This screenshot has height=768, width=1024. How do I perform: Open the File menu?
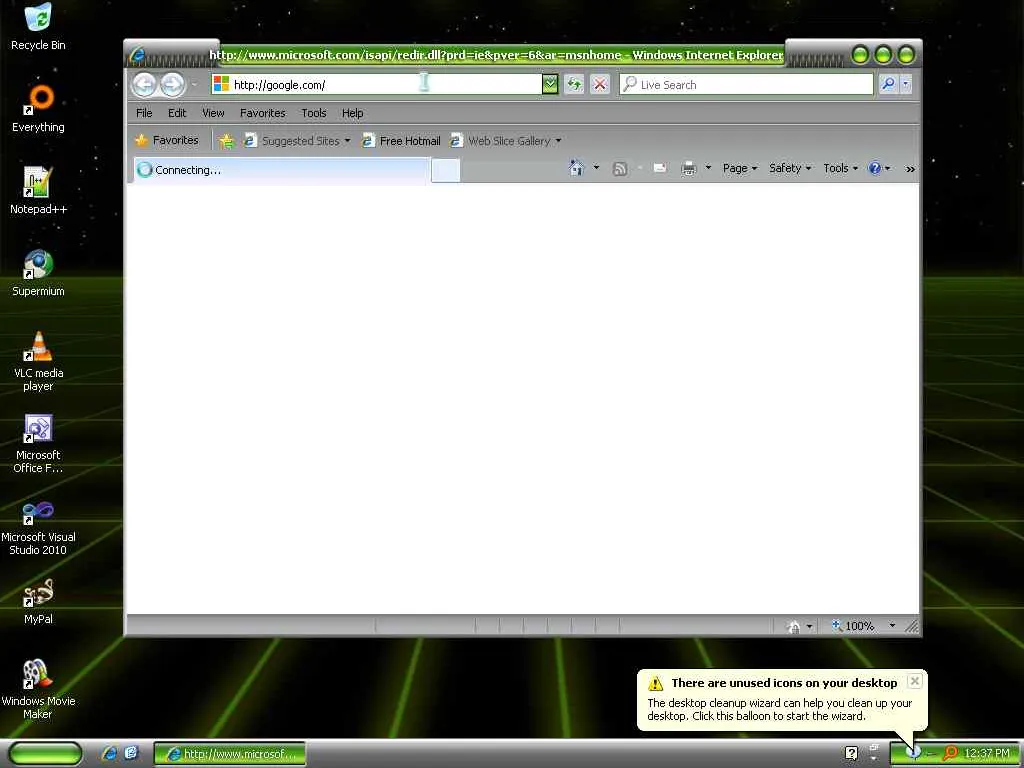[144, 113]
